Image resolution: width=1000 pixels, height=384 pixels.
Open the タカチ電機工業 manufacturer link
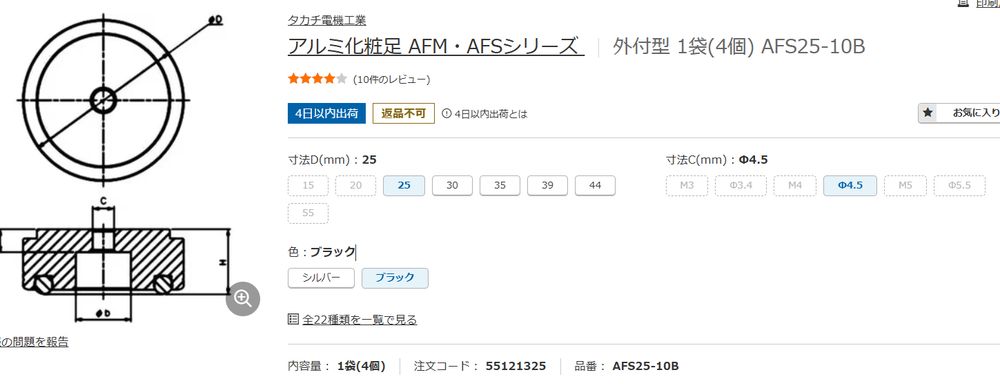(x=327, y=20)
